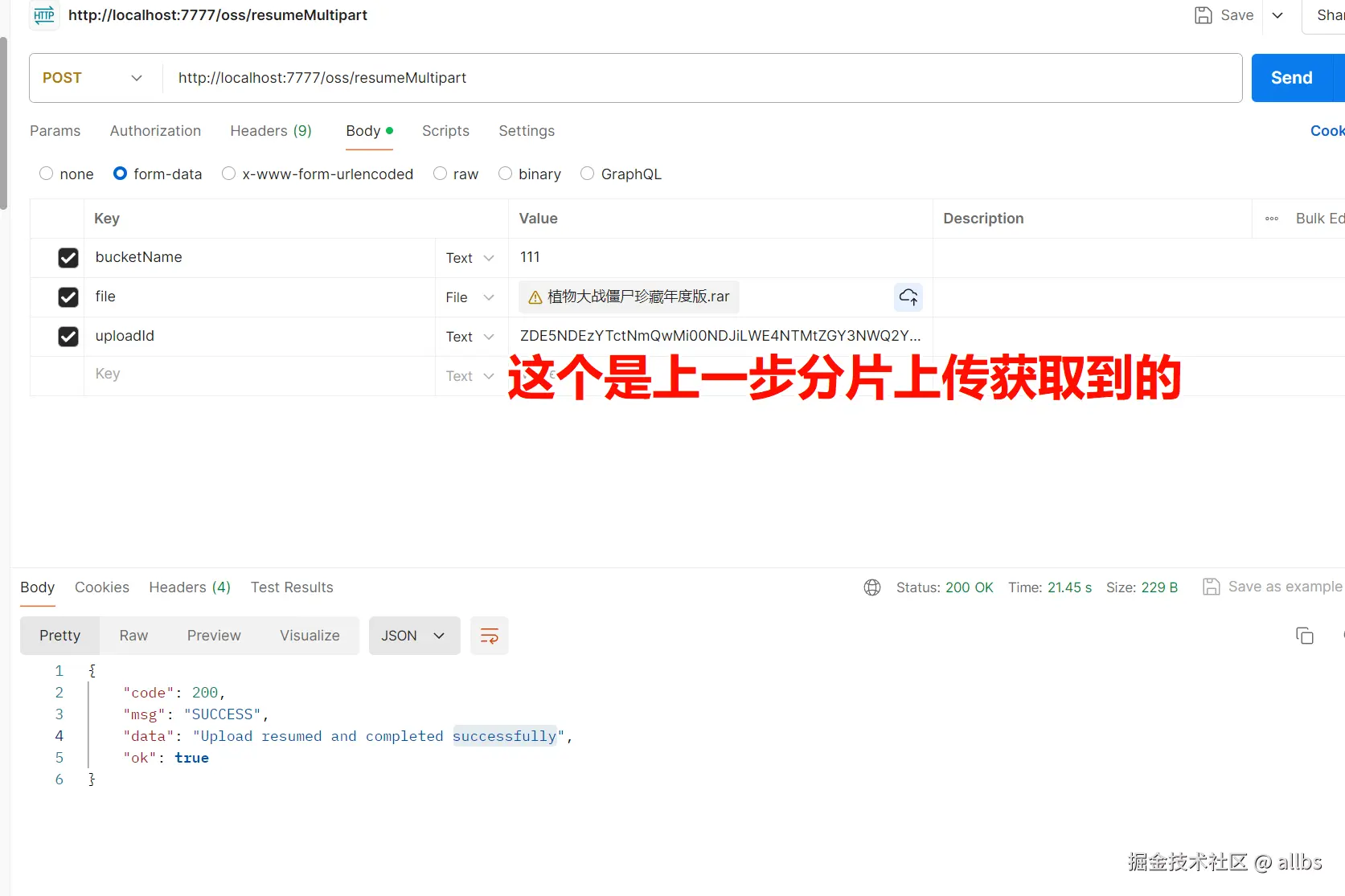Click the "msg": "SUCCESS" response line

(x=196, y=714)
